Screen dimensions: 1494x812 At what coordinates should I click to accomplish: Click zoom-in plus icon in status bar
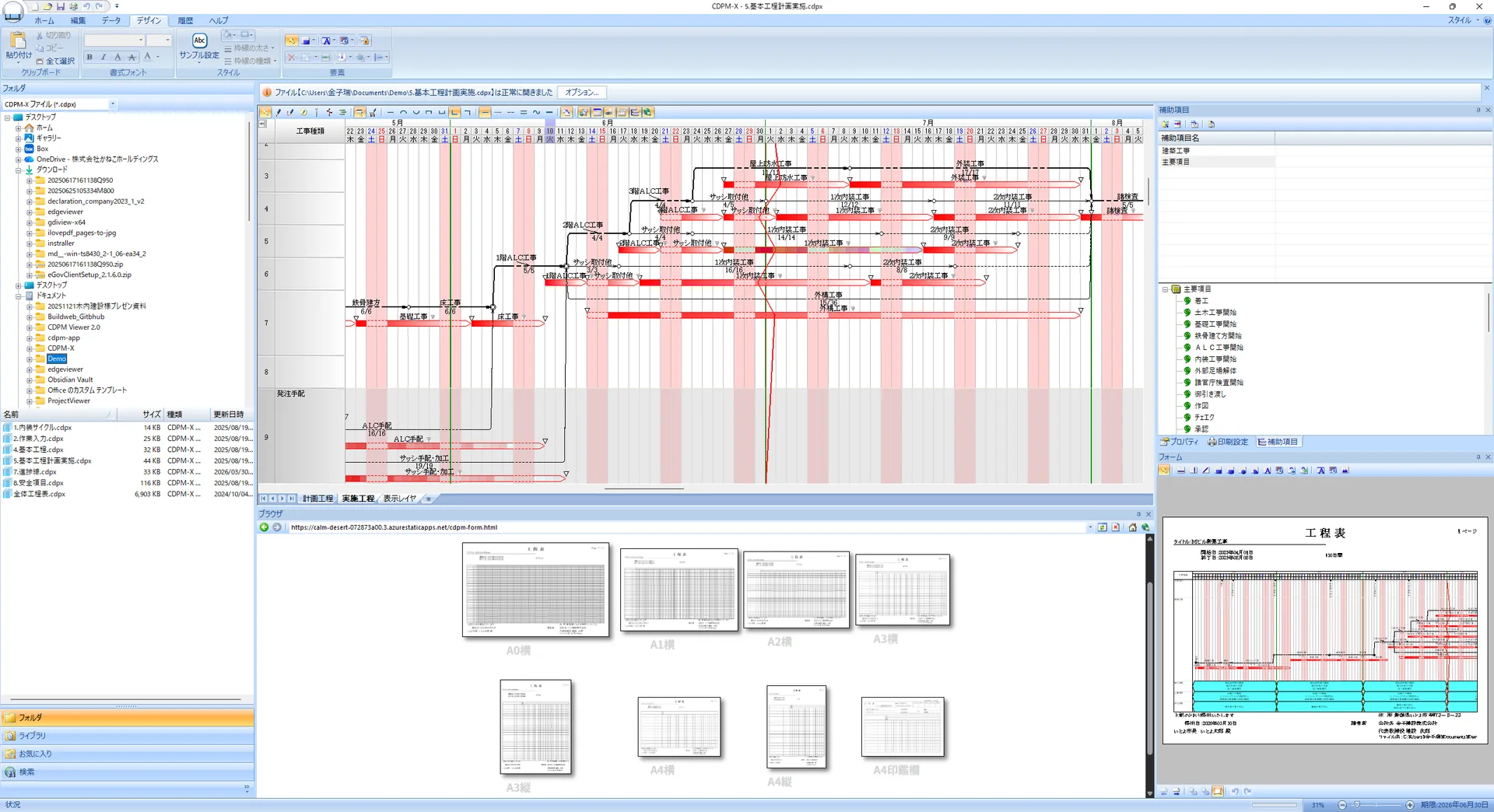click(1409, 805)
